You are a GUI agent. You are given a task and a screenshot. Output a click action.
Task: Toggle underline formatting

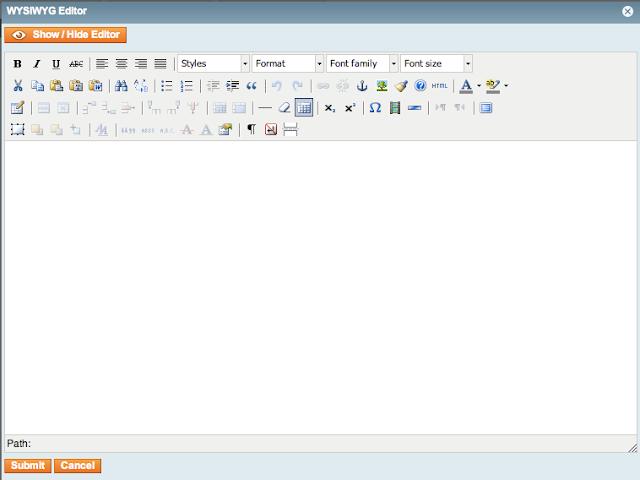[x=56, y=64]
